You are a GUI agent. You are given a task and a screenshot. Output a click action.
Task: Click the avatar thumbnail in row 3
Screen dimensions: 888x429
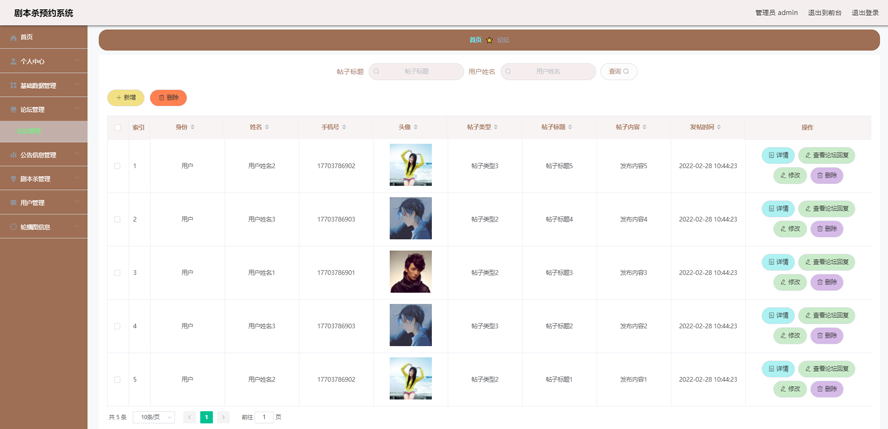(410, 272)
